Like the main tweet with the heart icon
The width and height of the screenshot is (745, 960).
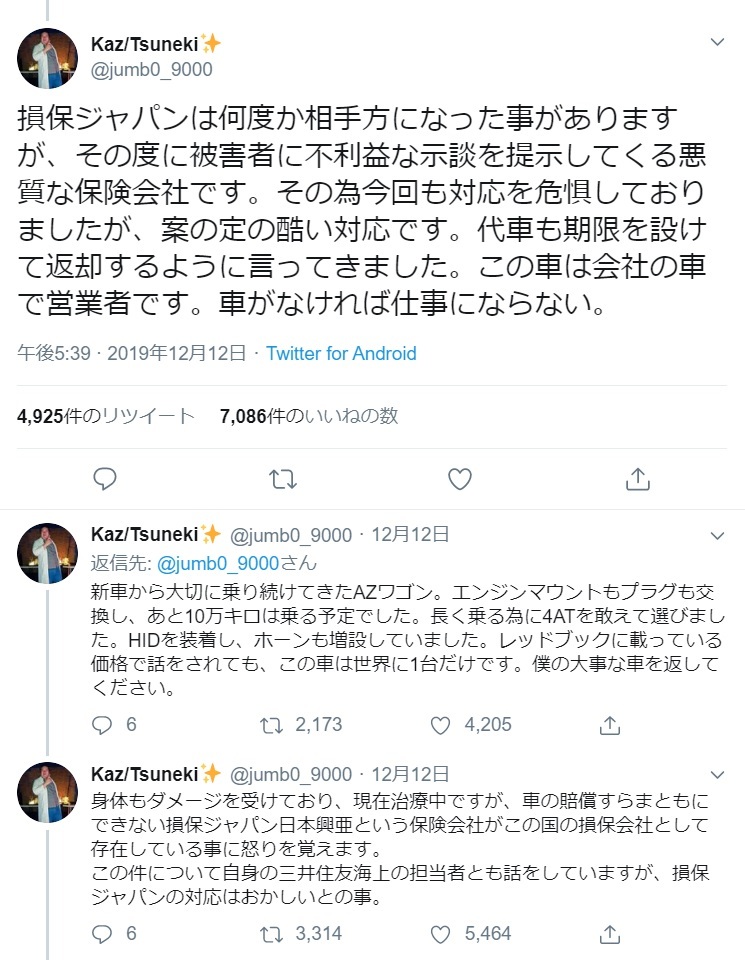458,481
